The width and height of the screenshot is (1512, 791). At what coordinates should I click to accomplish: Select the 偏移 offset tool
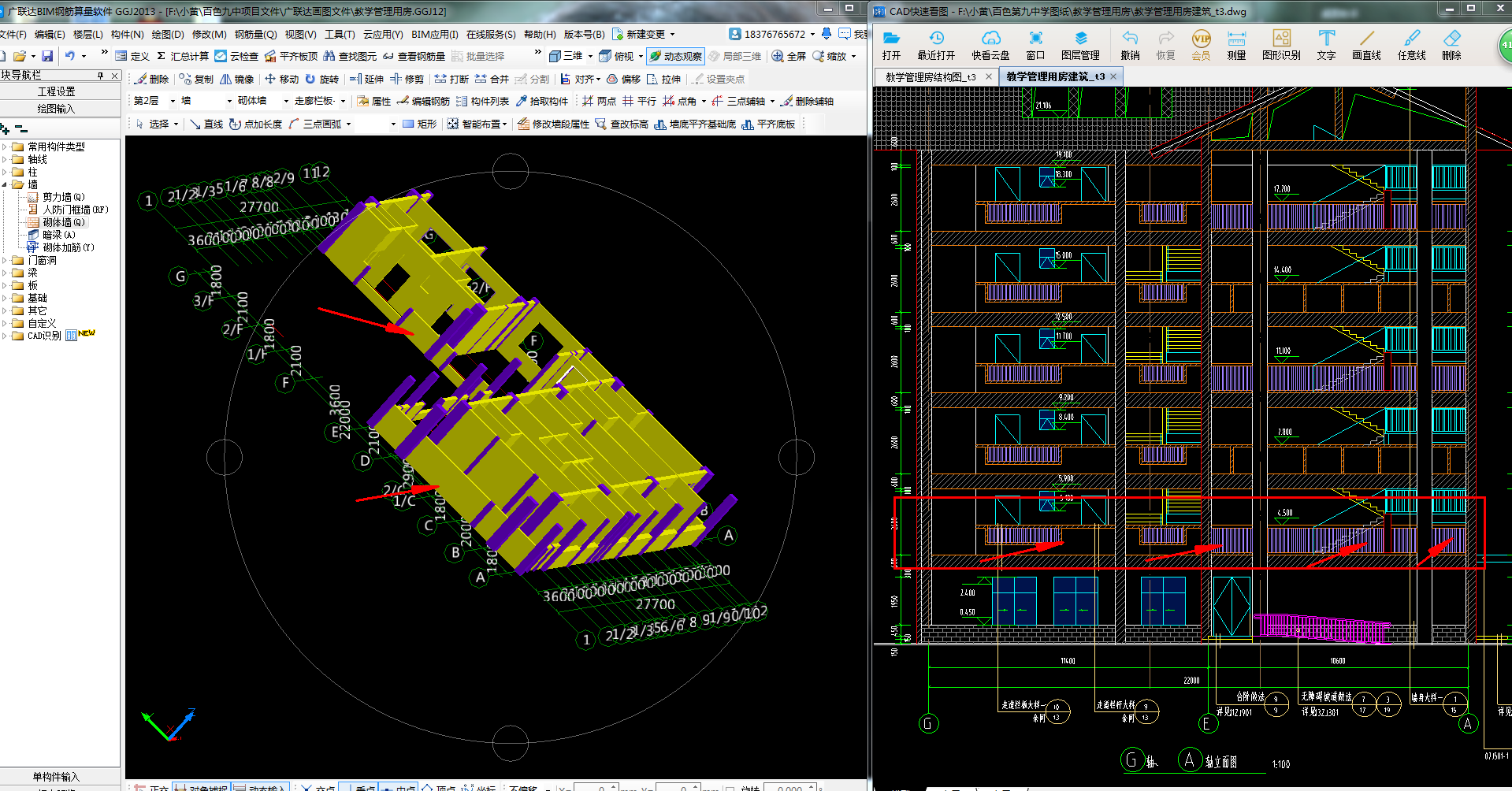tap(623, 79)
